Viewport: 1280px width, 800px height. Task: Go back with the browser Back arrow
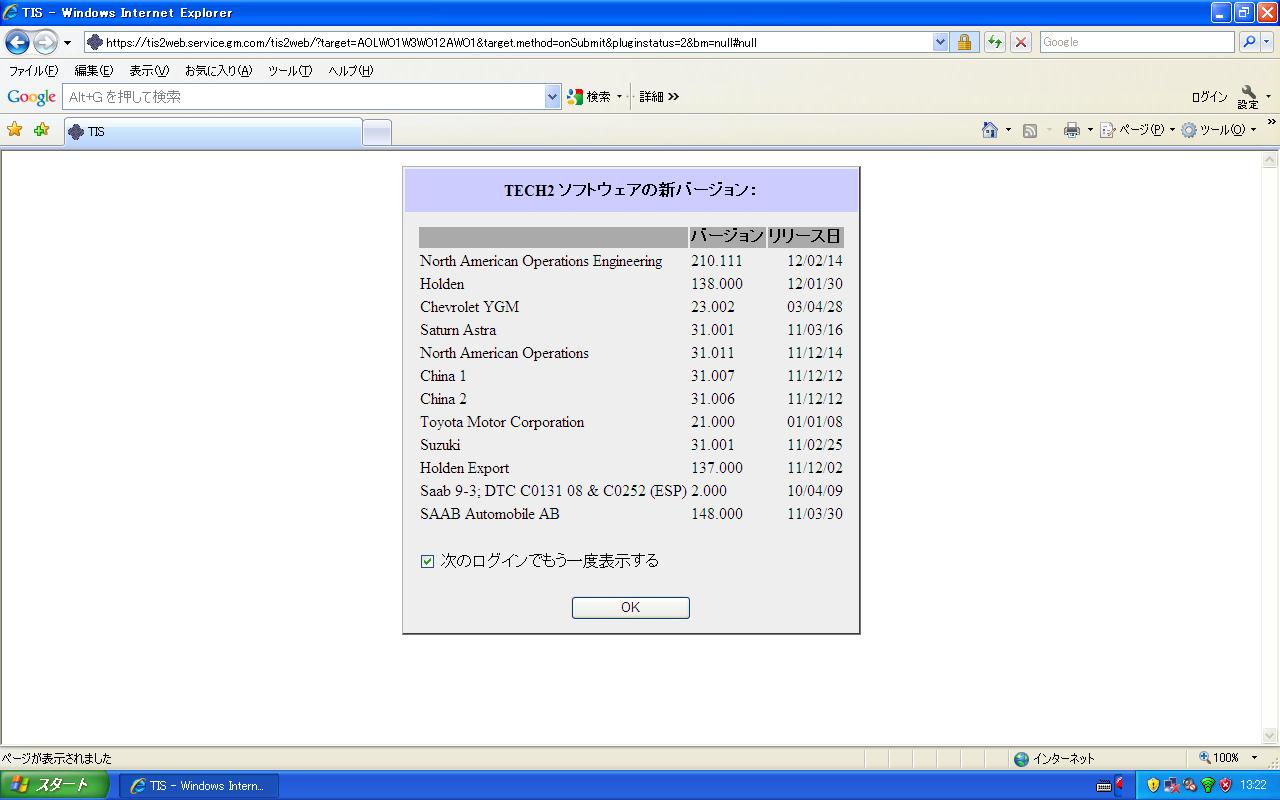[17, 42]
